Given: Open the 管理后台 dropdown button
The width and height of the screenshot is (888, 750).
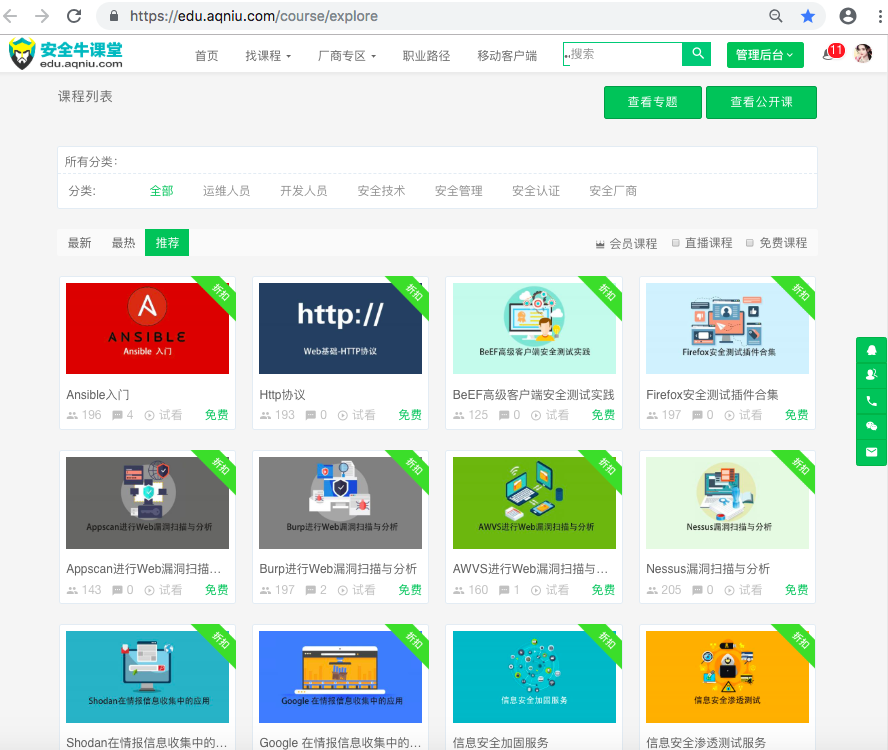Looking at the screenshot, I should (765, 55).
